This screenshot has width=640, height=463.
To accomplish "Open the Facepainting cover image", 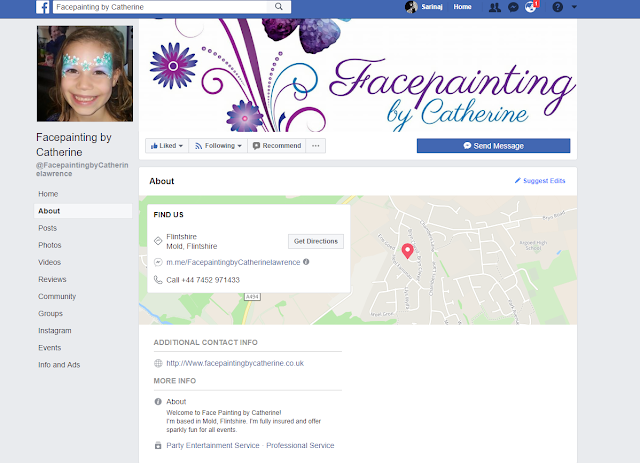I will pyautogui.click(x=358, y=75).
